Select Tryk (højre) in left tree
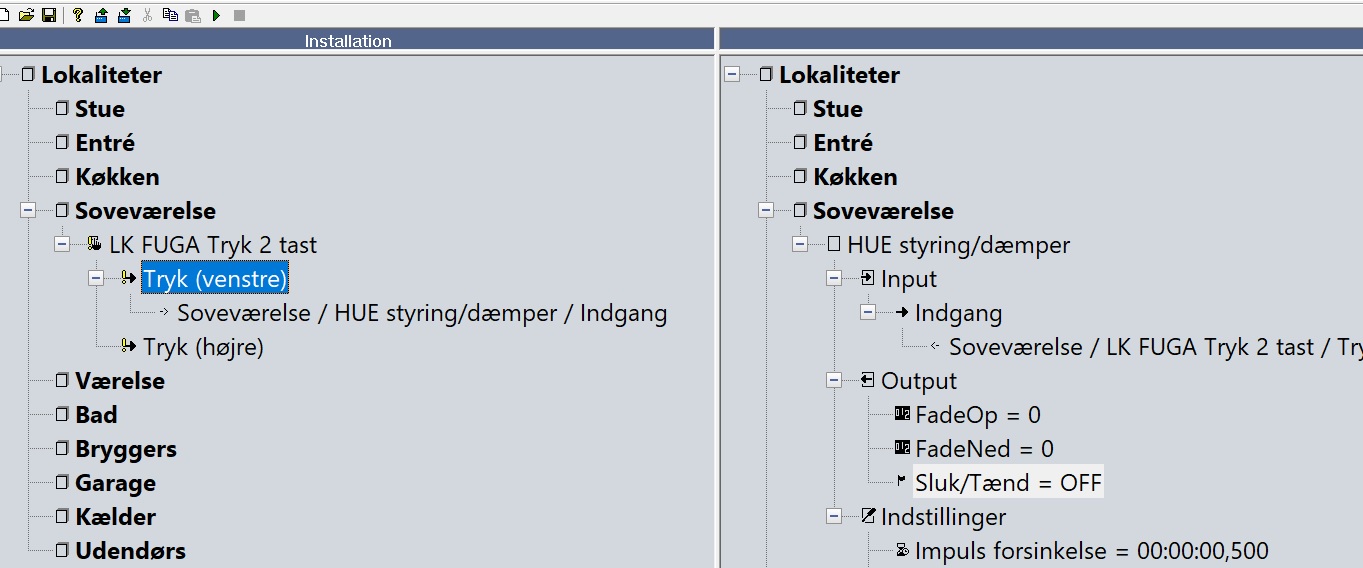Image resolution: width=1363 pixels, height=568 pixels. 203,347
